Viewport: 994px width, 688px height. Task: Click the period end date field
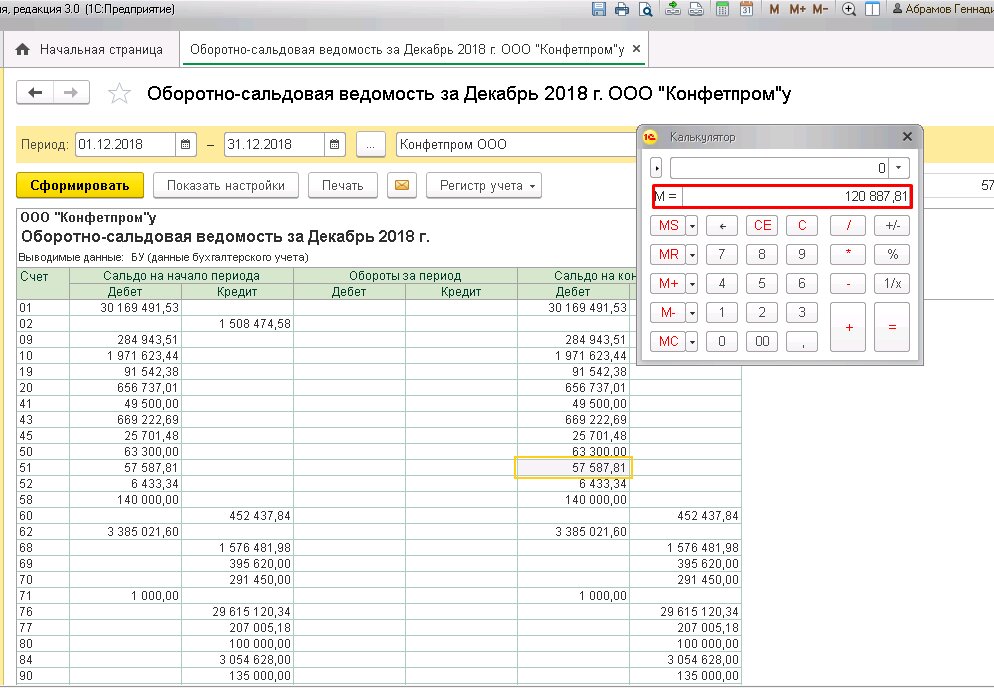[x=274, y=145]
